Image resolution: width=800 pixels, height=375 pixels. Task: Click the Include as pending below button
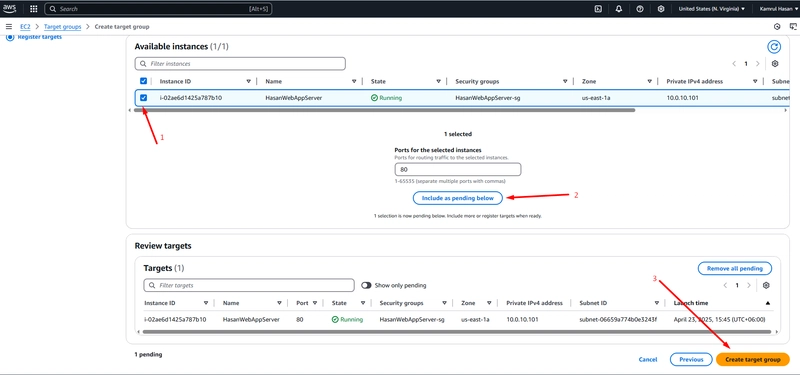click(458, 197)
